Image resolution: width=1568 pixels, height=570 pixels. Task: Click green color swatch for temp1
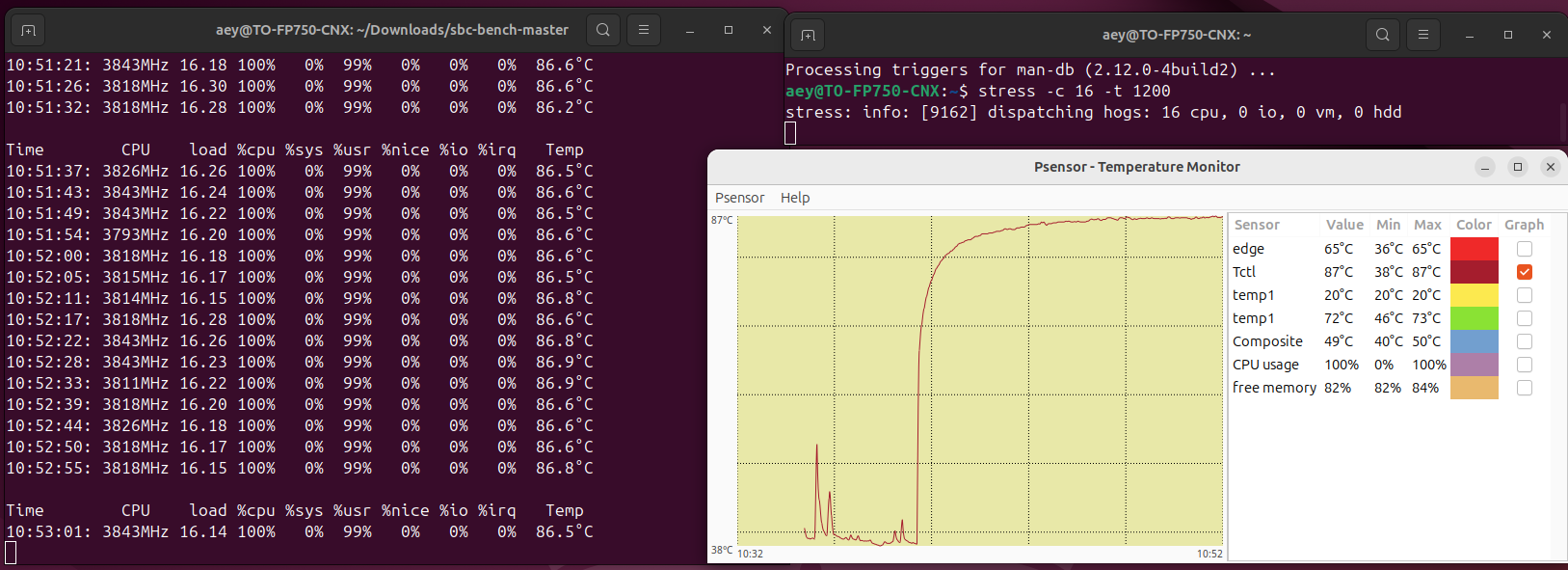pyautogui.click(x=1475, y=318)
